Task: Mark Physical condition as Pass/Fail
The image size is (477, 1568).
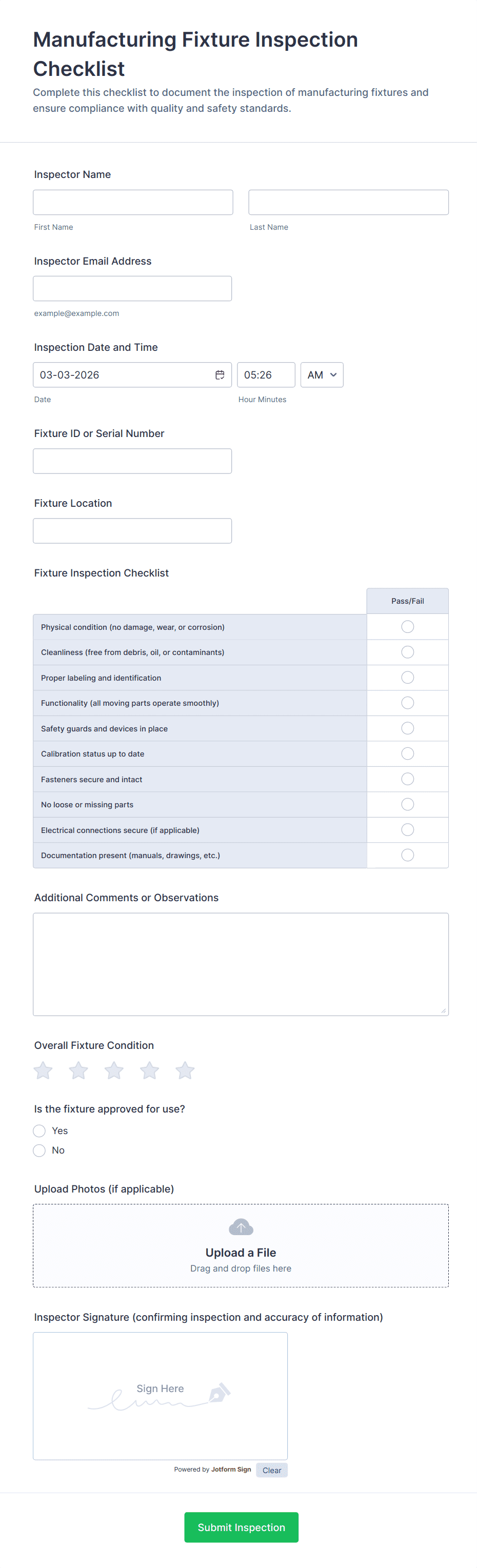Action: coord(408,627)
